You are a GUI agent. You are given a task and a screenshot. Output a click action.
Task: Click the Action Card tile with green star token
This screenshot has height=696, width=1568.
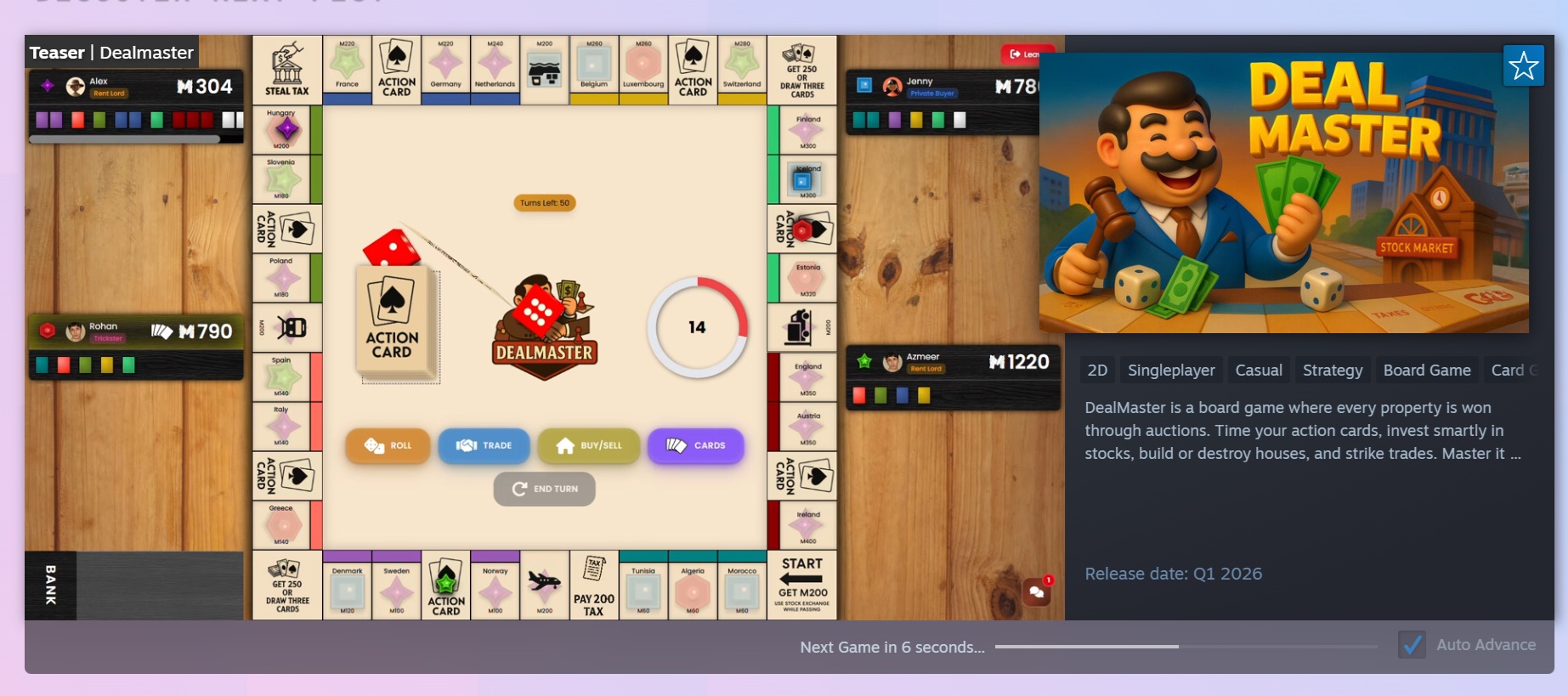coord(446,586)
